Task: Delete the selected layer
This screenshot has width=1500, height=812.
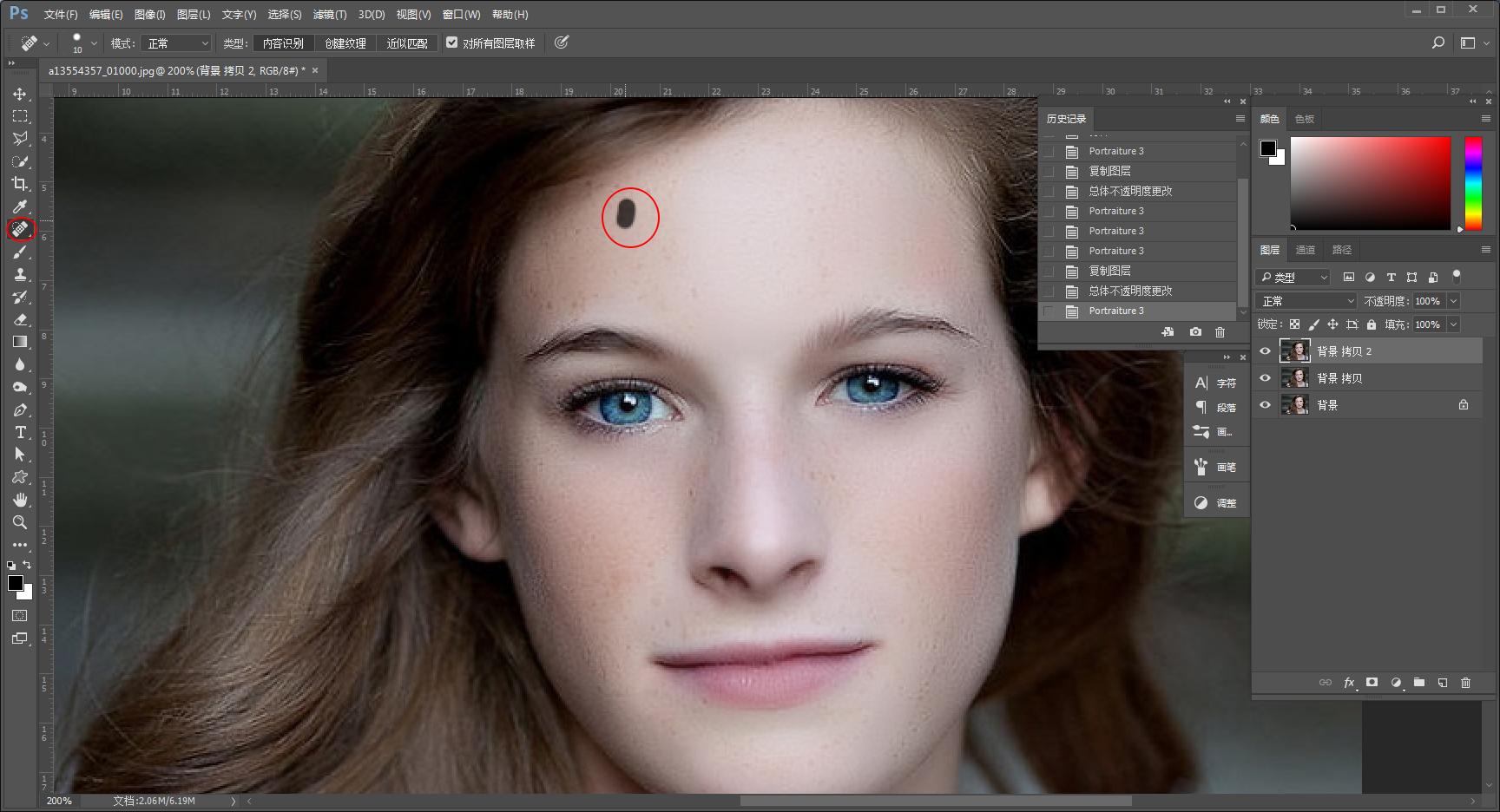Action: coord(1465,683)
